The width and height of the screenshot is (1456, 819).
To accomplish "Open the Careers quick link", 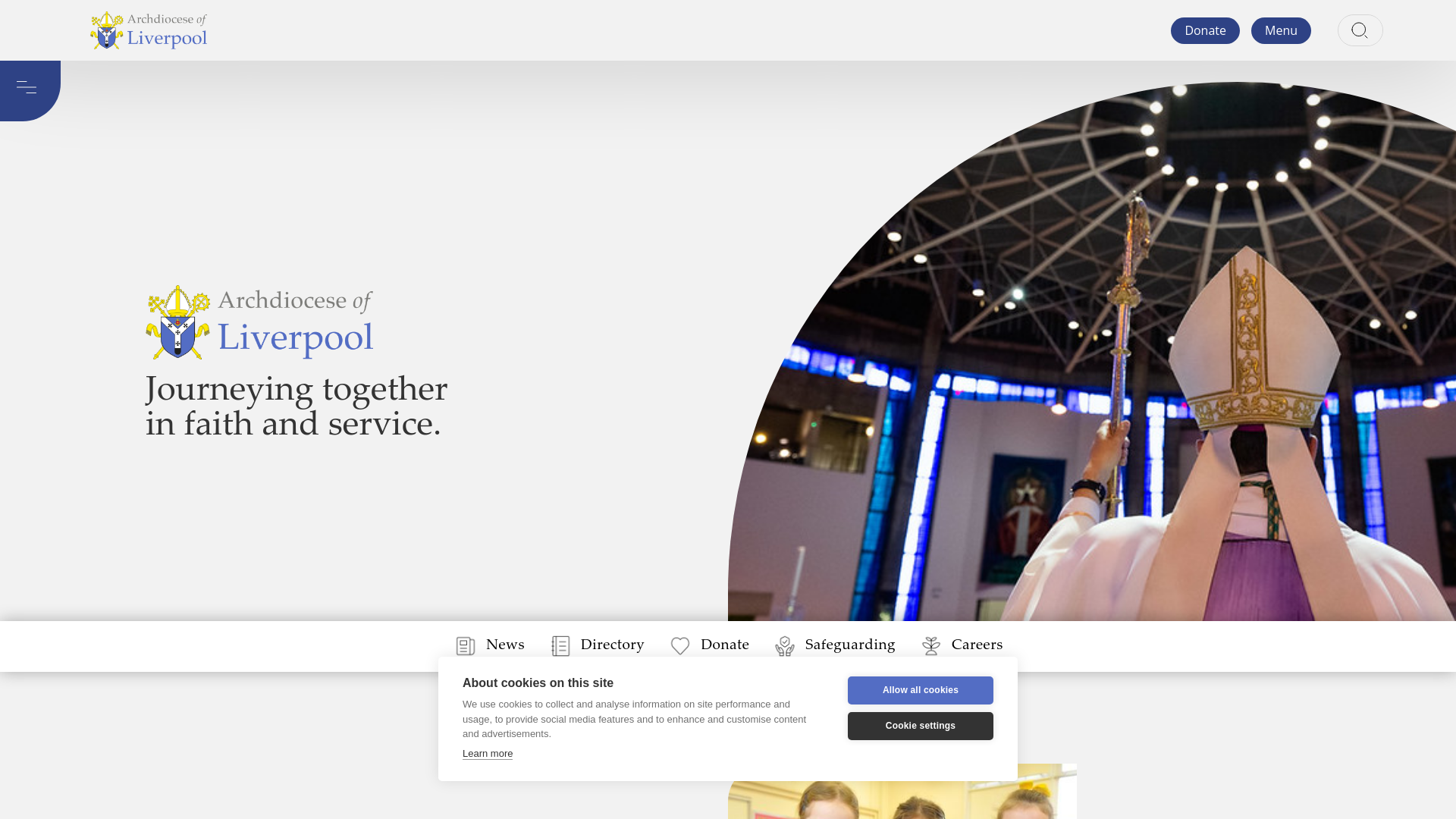I will click(977, 645).
